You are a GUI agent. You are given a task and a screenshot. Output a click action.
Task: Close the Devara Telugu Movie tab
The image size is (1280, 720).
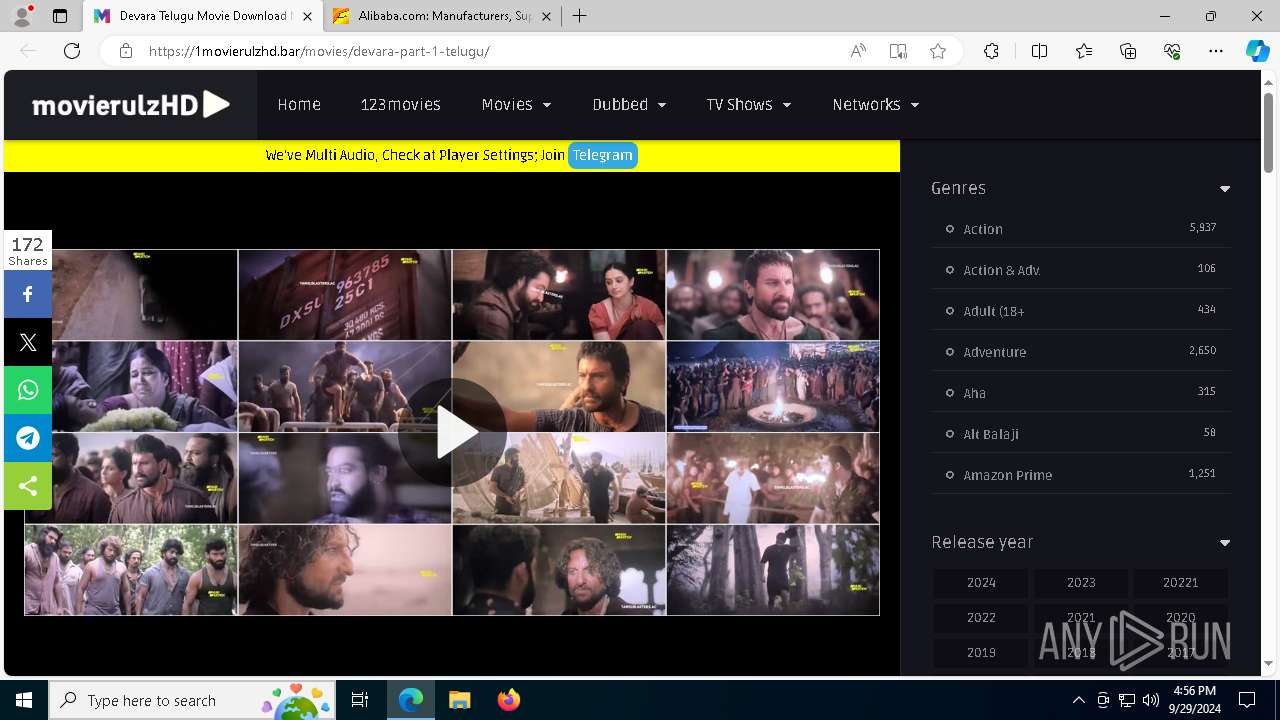pos(307,16)
